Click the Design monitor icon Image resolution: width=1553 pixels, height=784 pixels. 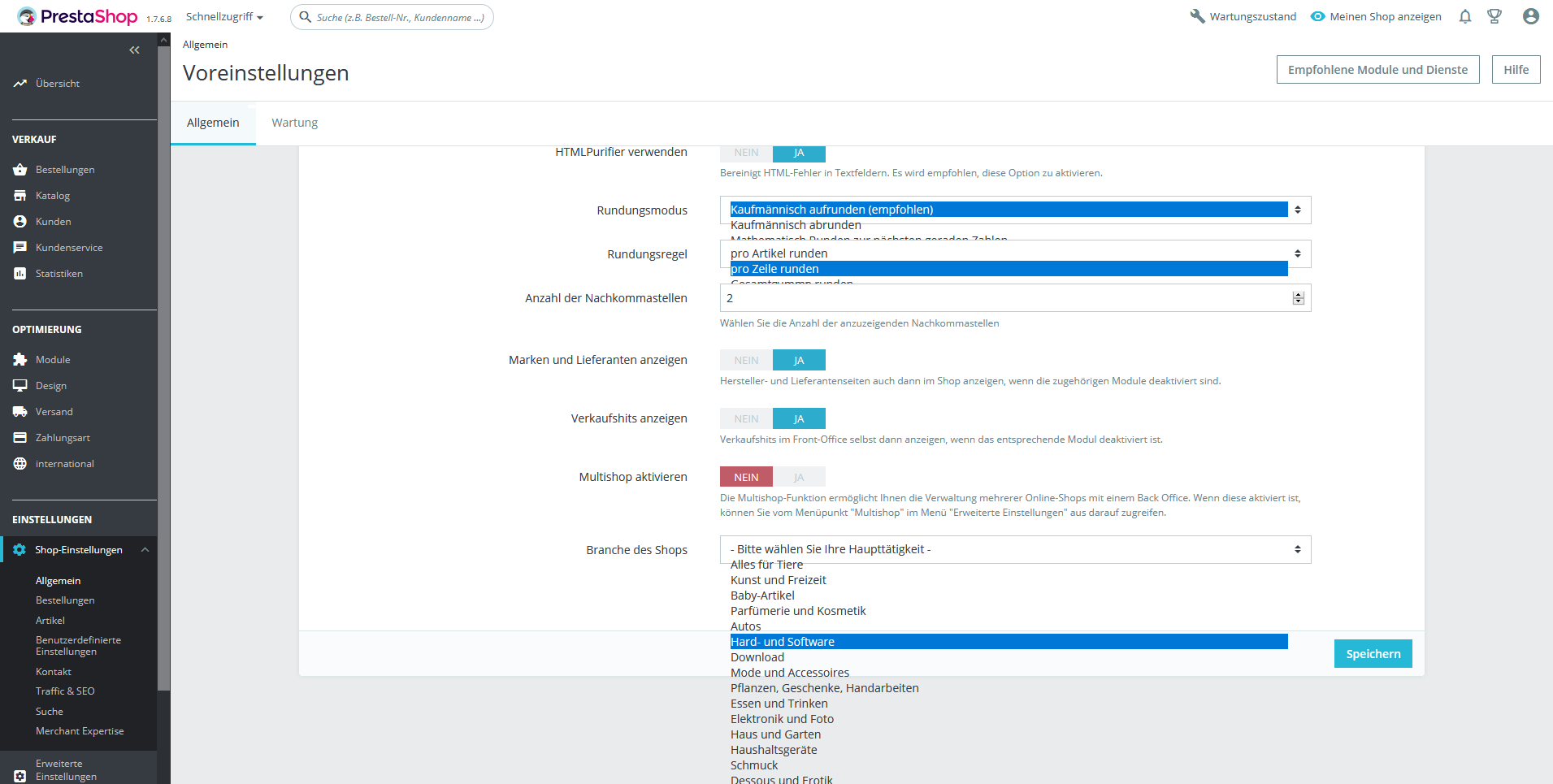(x=20, y=386)
